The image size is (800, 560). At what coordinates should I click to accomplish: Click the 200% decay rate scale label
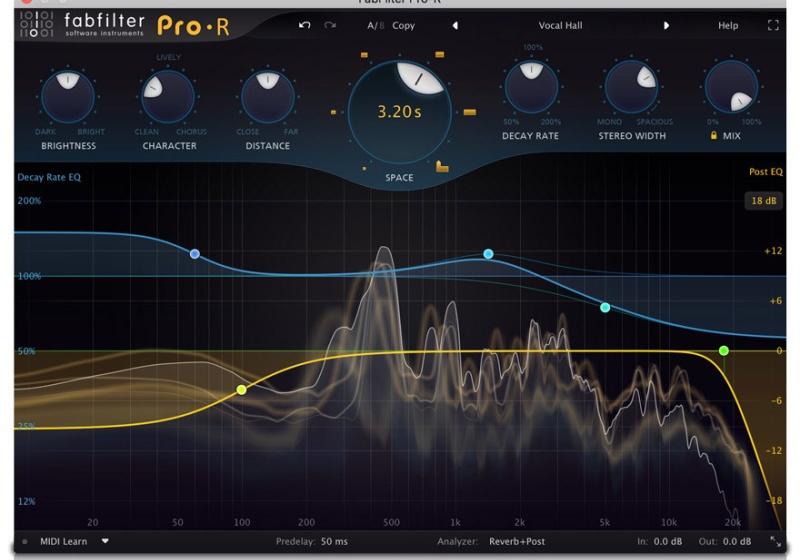(x=29, y=200)
